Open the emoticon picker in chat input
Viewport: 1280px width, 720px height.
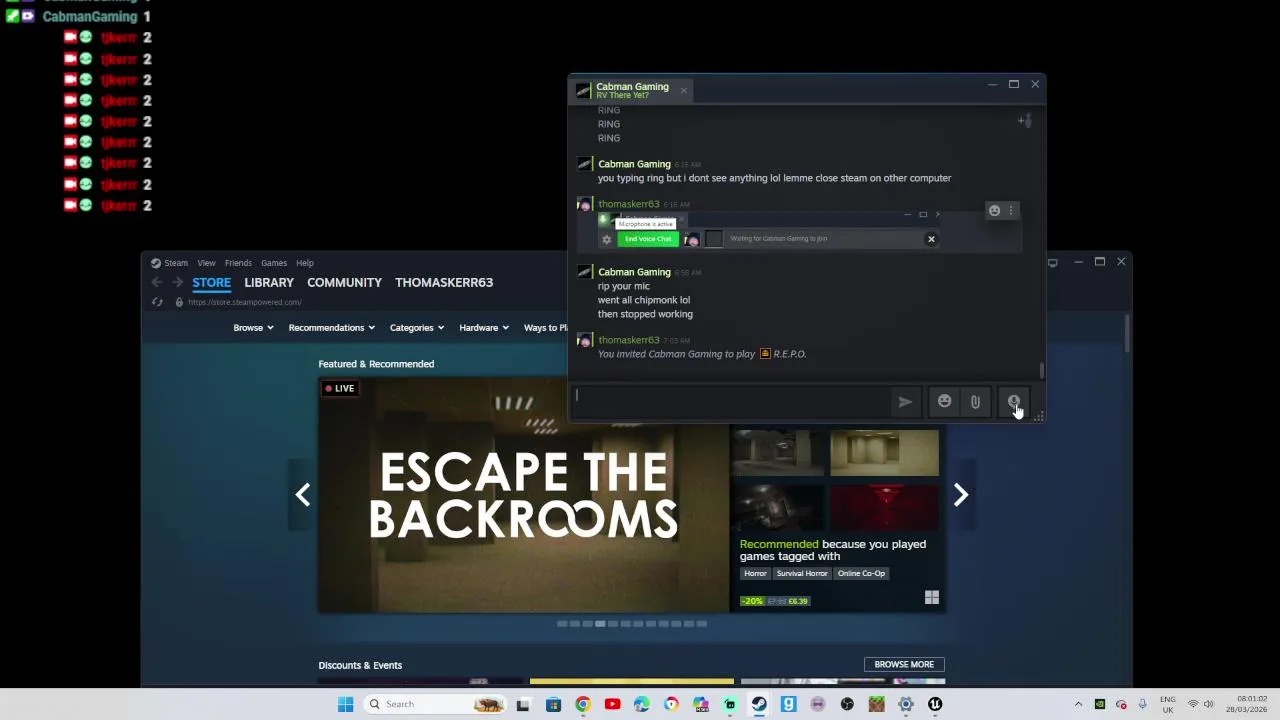coord(944,402)
